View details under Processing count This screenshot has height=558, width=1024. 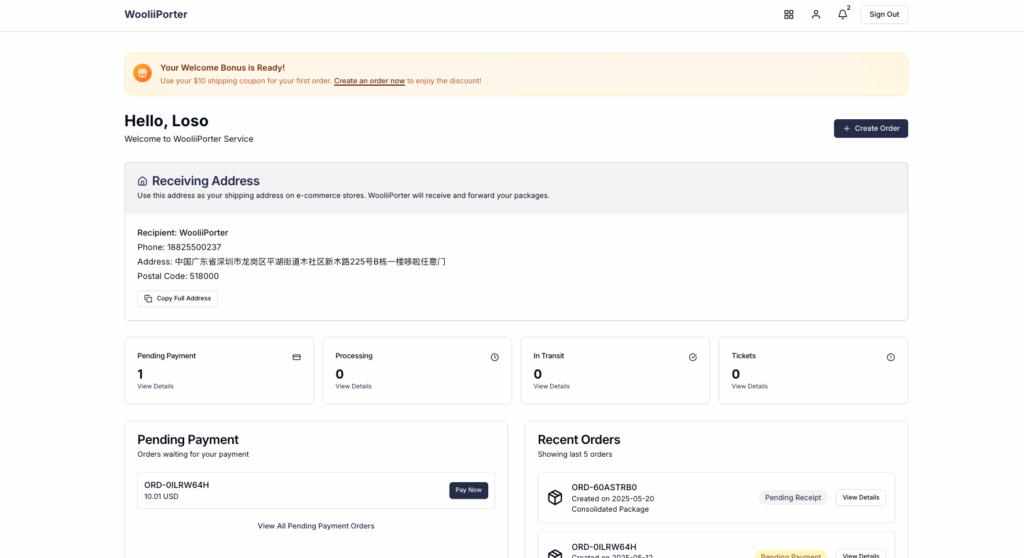click(x=353, y=386)
